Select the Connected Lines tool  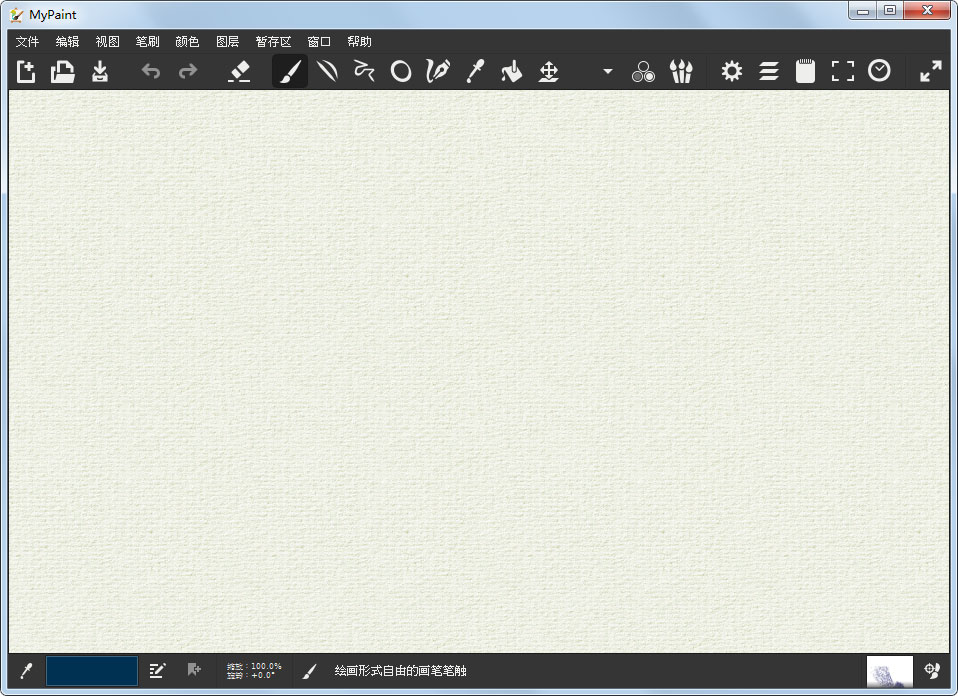click(364, 71)
